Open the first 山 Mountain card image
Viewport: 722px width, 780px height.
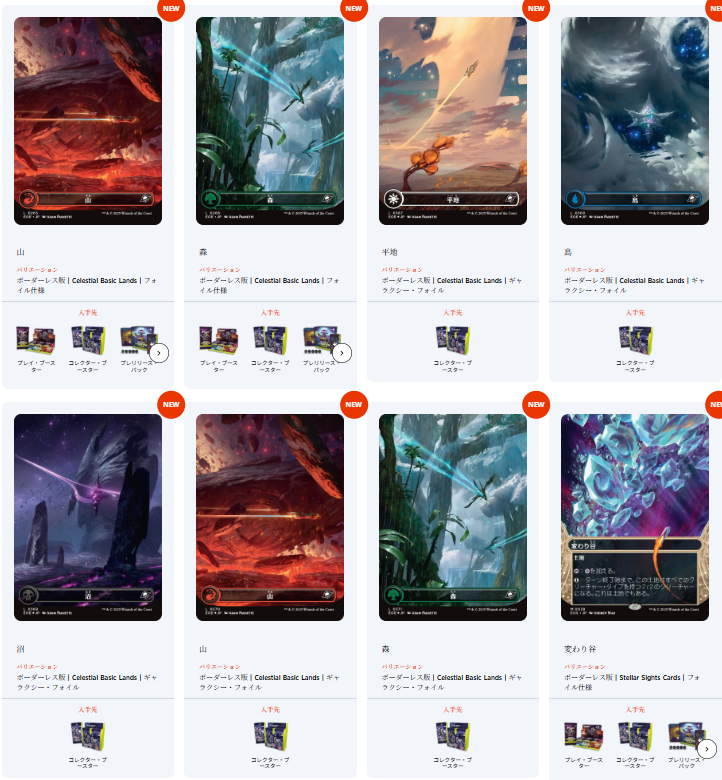click(x=88, y=121)
